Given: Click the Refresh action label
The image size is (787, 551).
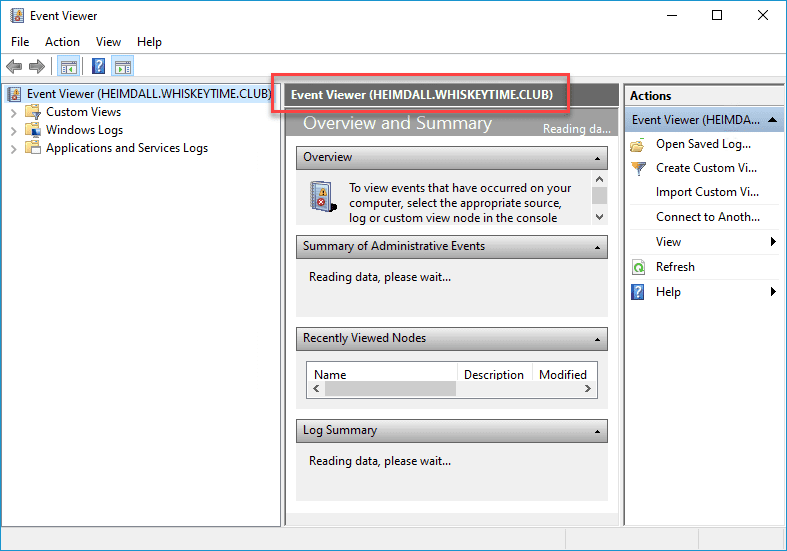Looking at the screenshot, I should point(675,267).
